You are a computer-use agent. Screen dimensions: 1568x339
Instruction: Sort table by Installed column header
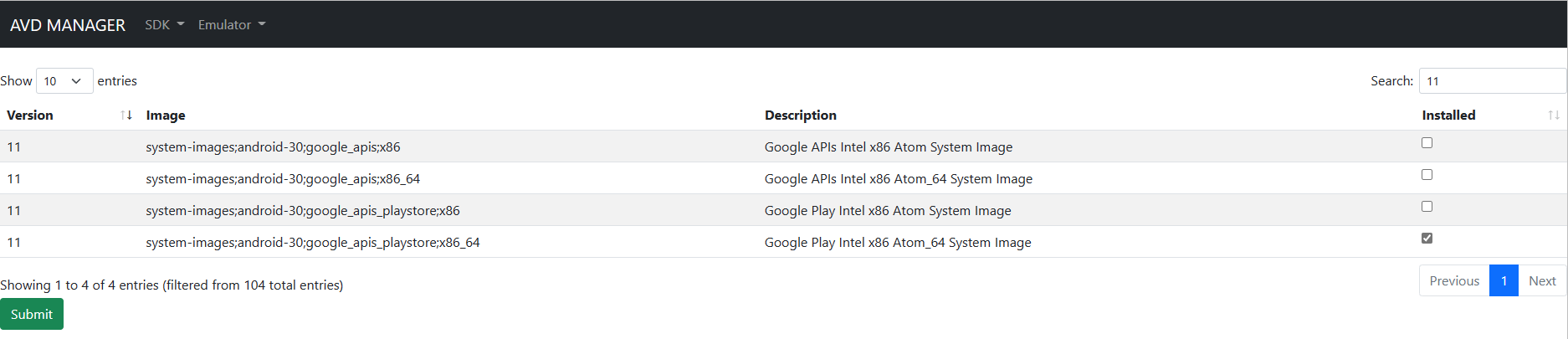1448,116
